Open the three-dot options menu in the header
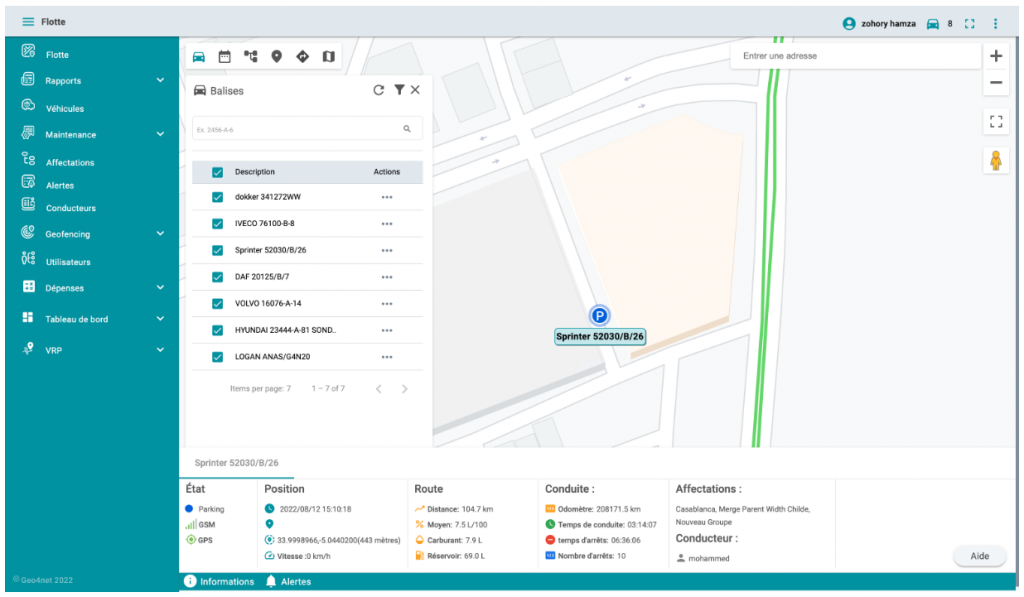1024x597 pixels. 995,24
